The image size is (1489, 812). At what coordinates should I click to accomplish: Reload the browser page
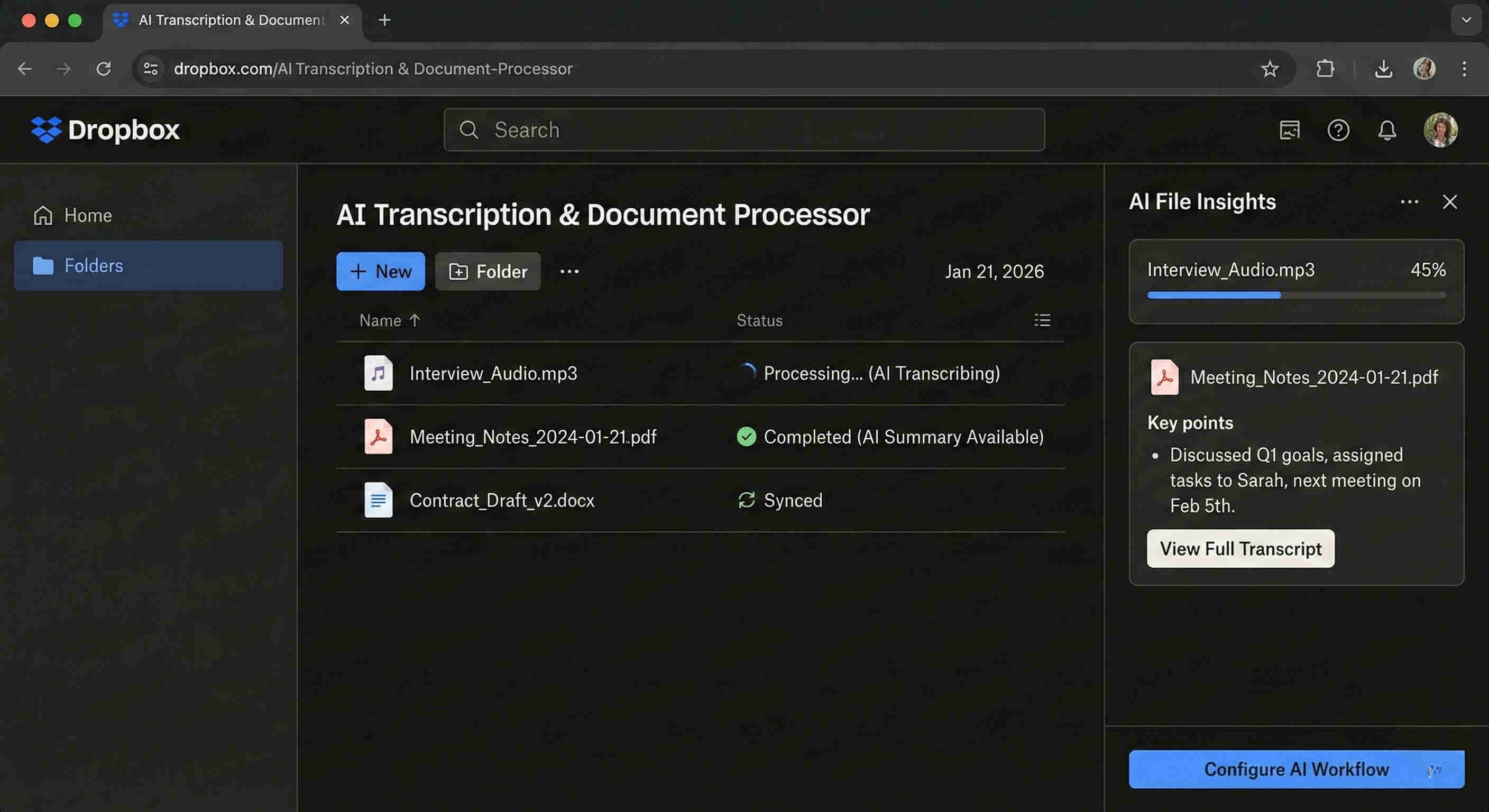click(104, 69)
